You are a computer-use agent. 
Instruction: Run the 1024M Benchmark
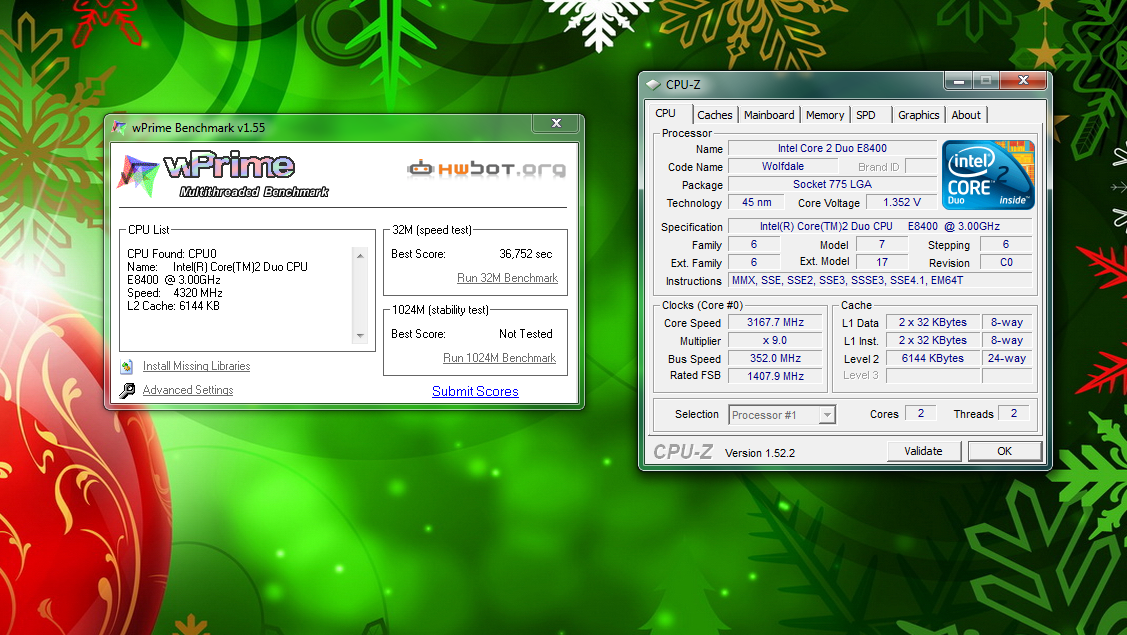[x=500, y=358]
